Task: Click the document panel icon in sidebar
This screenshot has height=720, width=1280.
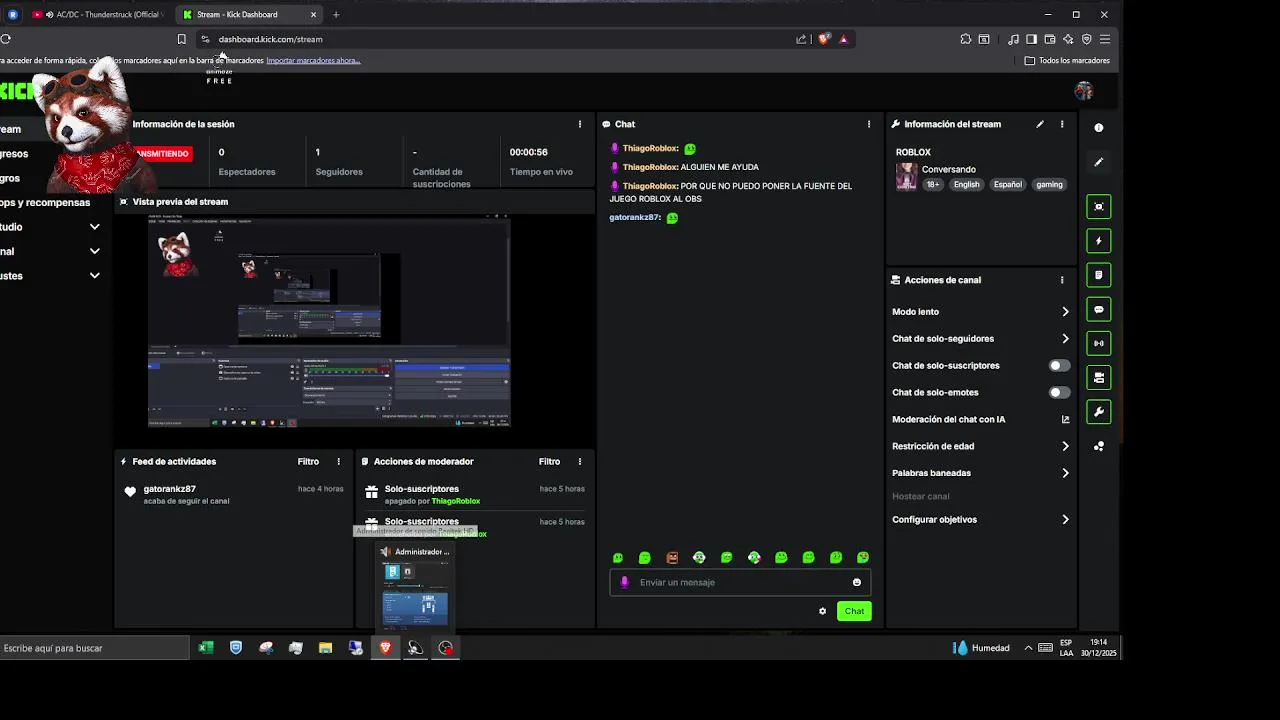Action: 1098,275
